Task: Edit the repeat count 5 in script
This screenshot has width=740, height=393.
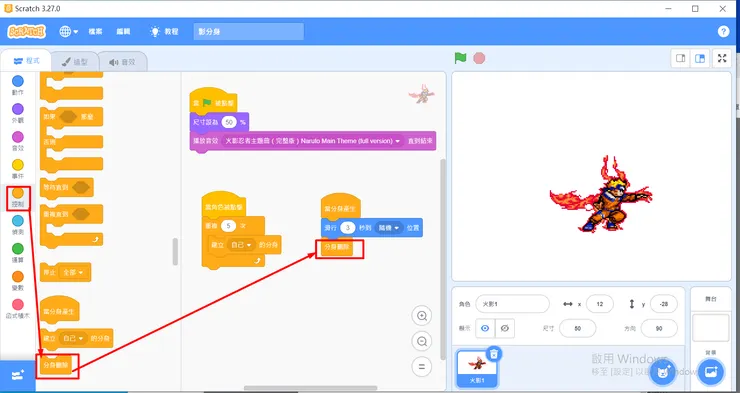Action: 228,226
